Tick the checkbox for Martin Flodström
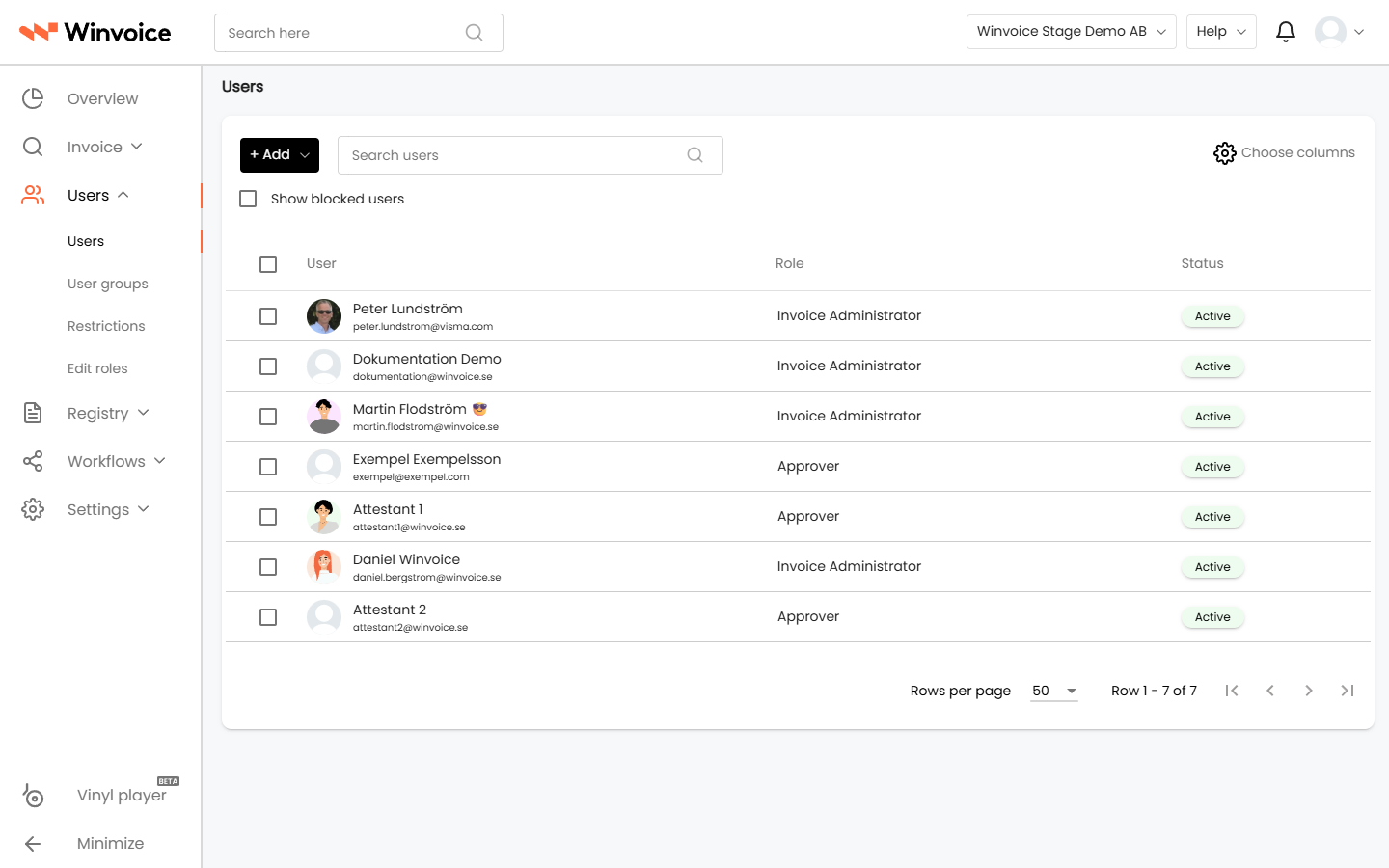Viewport: 1389px width, 868px height. click(268, 417)
